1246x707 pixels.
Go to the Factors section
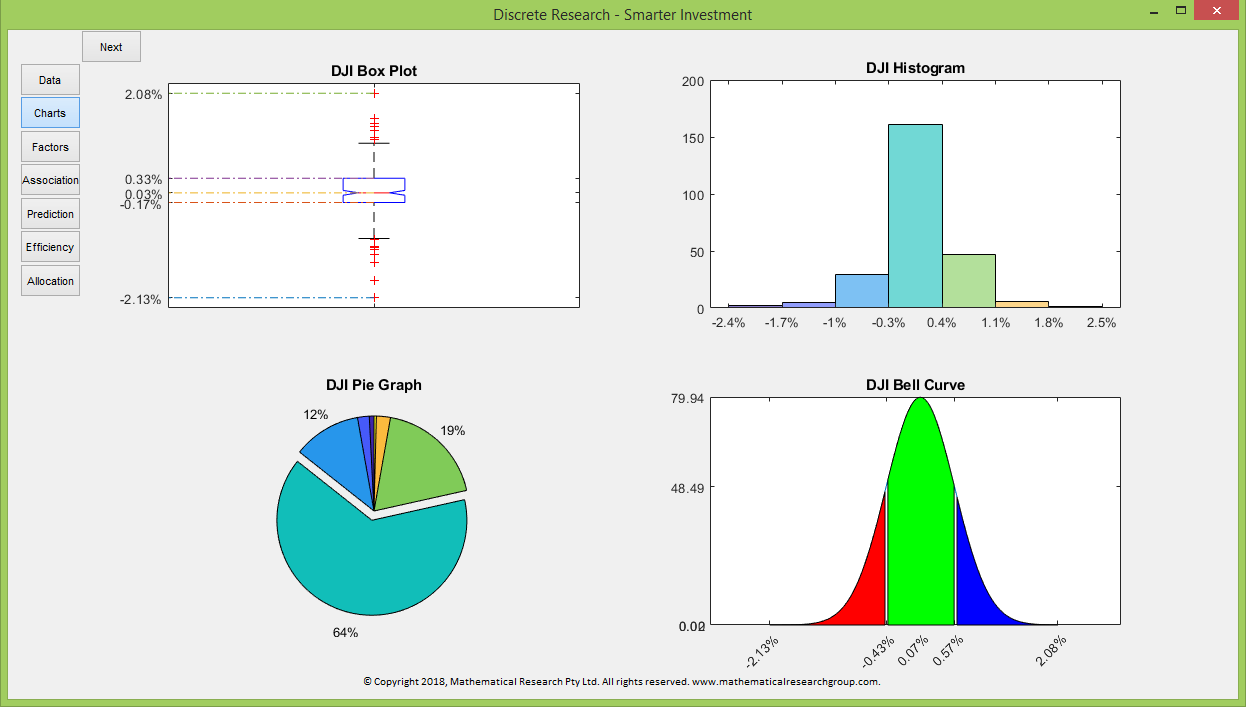[50, 147]
